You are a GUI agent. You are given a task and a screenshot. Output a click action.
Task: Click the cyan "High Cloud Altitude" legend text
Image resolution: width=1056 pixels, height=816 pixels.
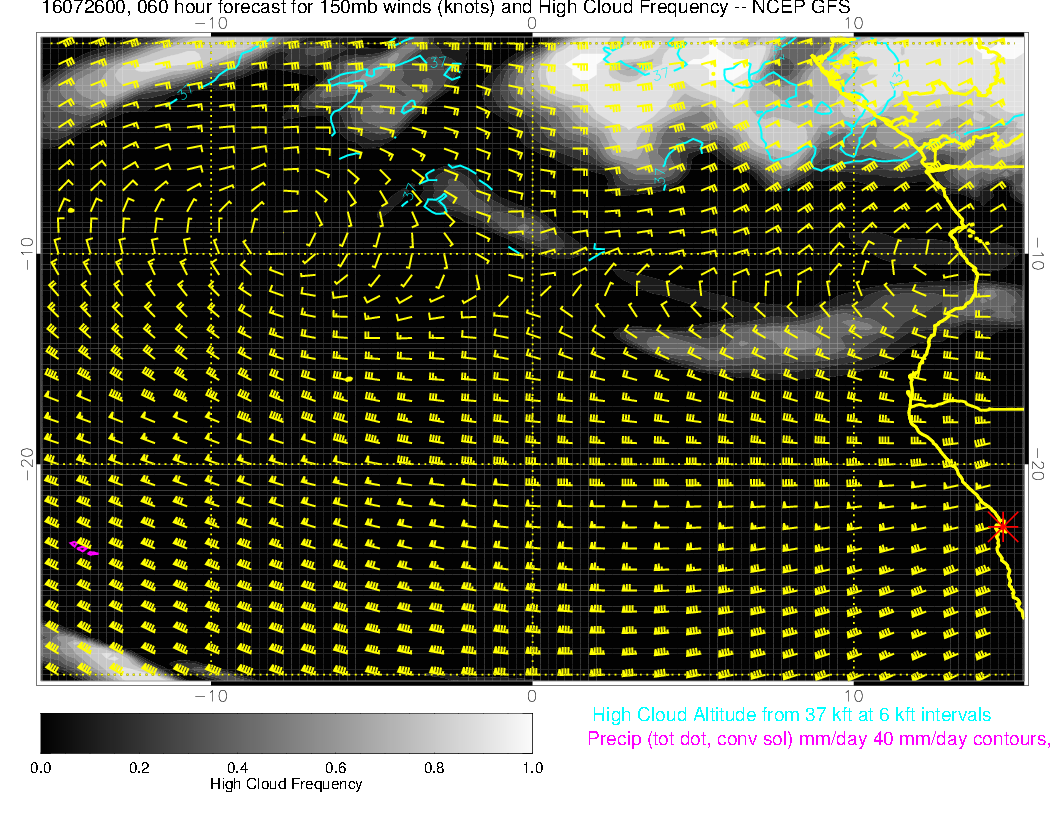791,715
